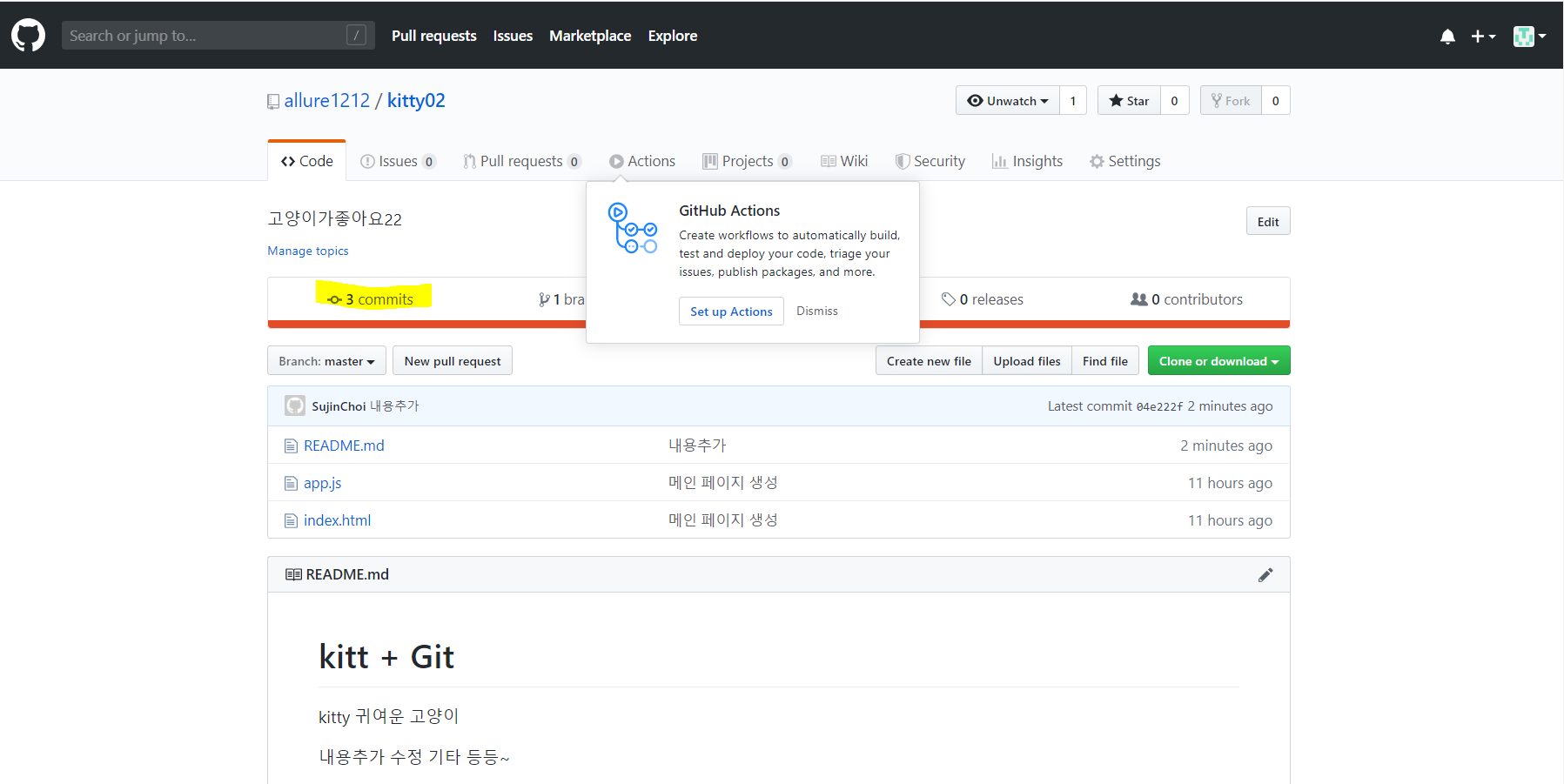Expand the Unwatch dropdown
Viewport: 1564px width, 784px height.
click(x=1008, y=101)
